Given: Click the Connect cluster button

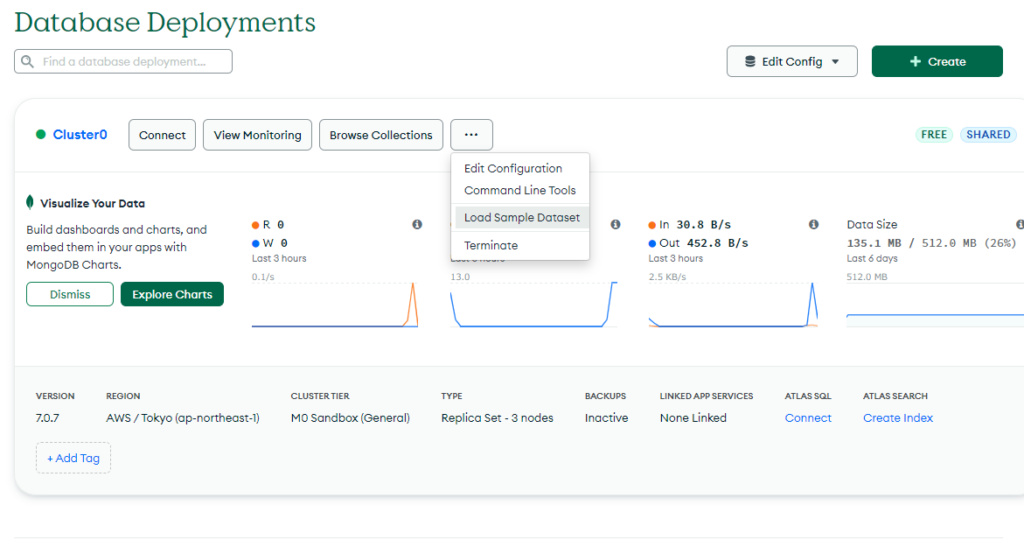Looking at the screenshot, I should click(x=162, y=135).
